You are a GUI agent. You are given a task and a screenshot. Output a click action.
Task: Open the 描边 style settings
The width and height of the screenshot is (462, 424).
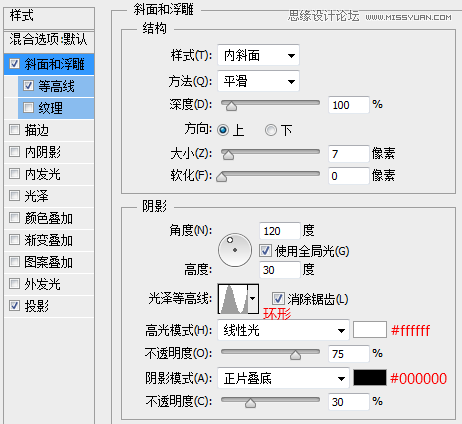pos(49,130)
